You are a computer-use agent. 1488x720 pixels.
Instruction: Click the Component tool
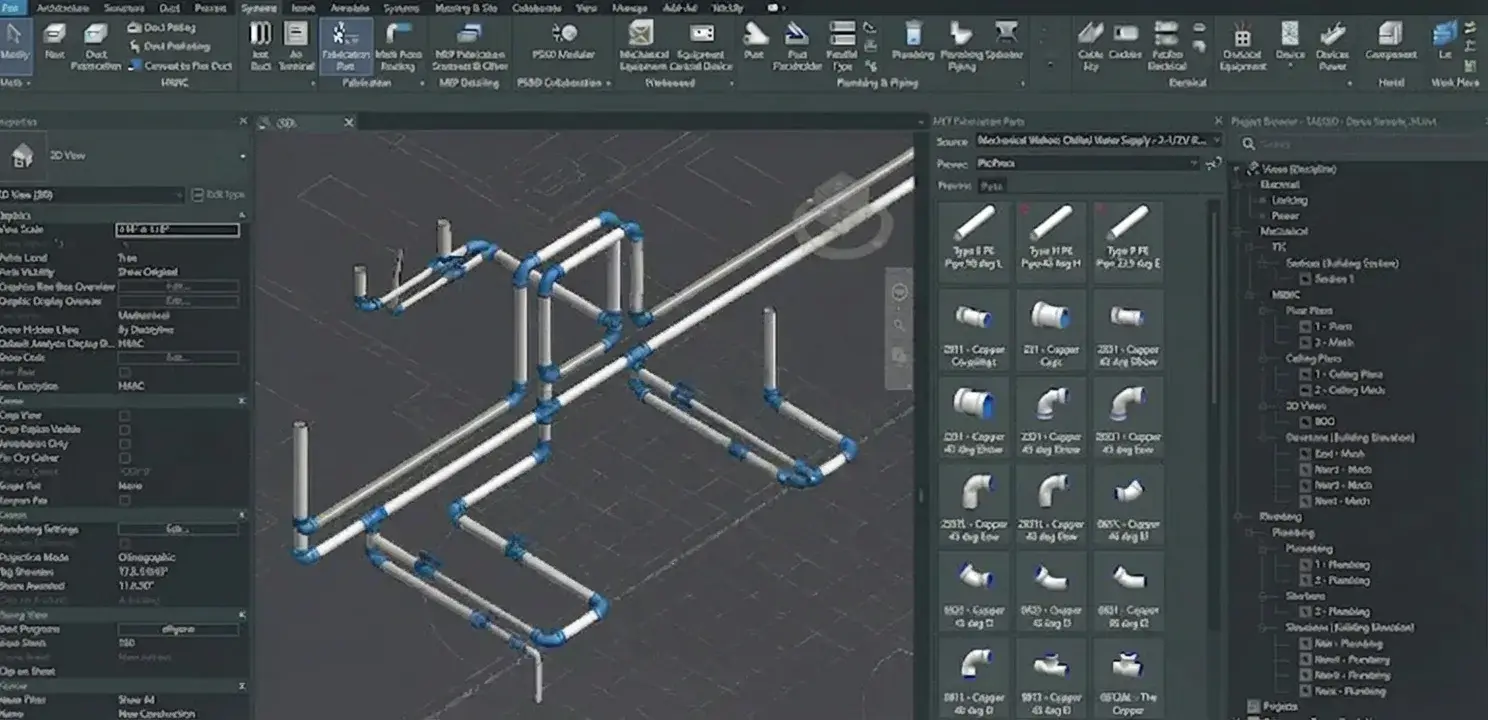pos(1390,41)
